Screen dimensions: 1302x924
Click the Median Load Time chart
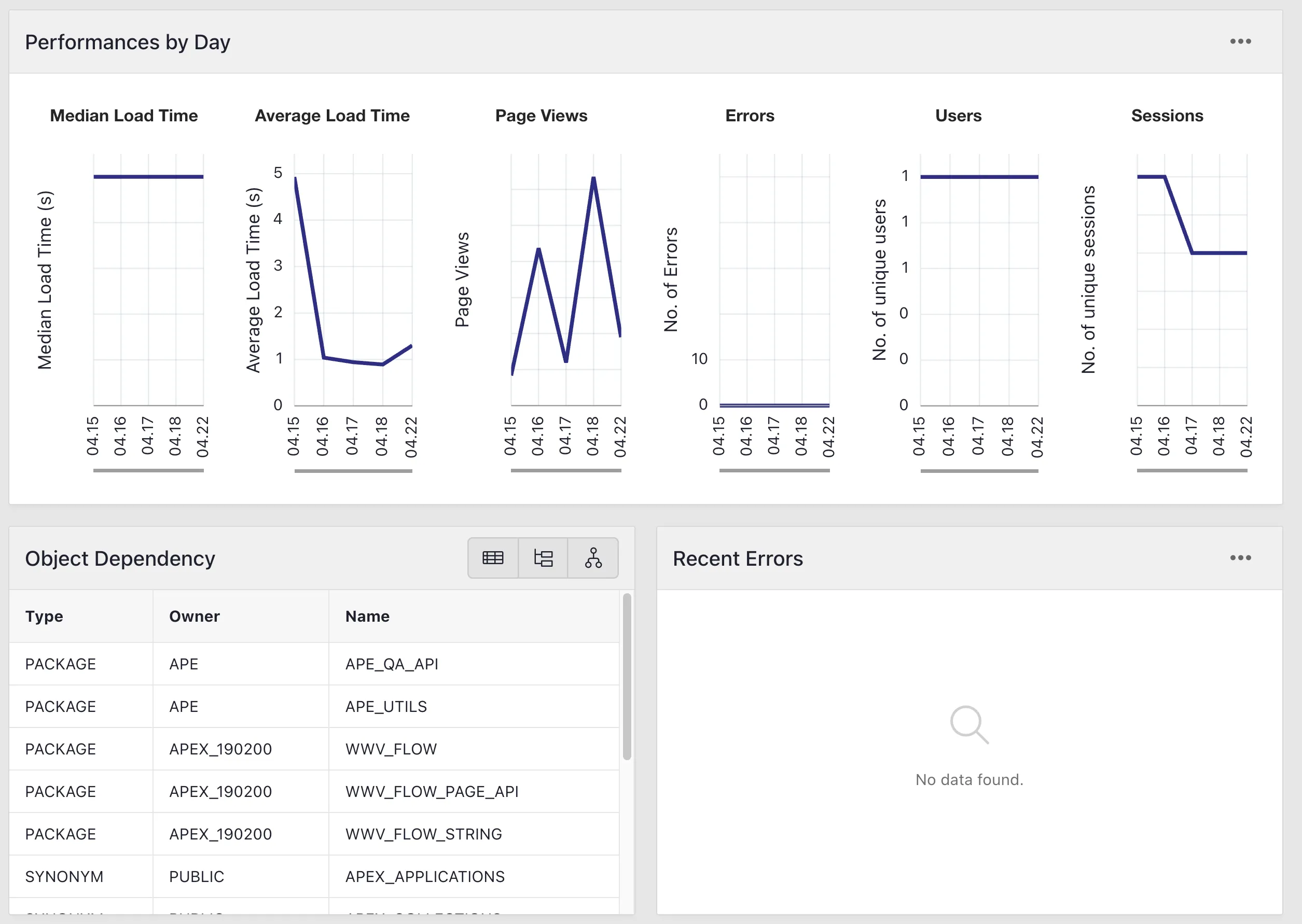click(147, 176)
